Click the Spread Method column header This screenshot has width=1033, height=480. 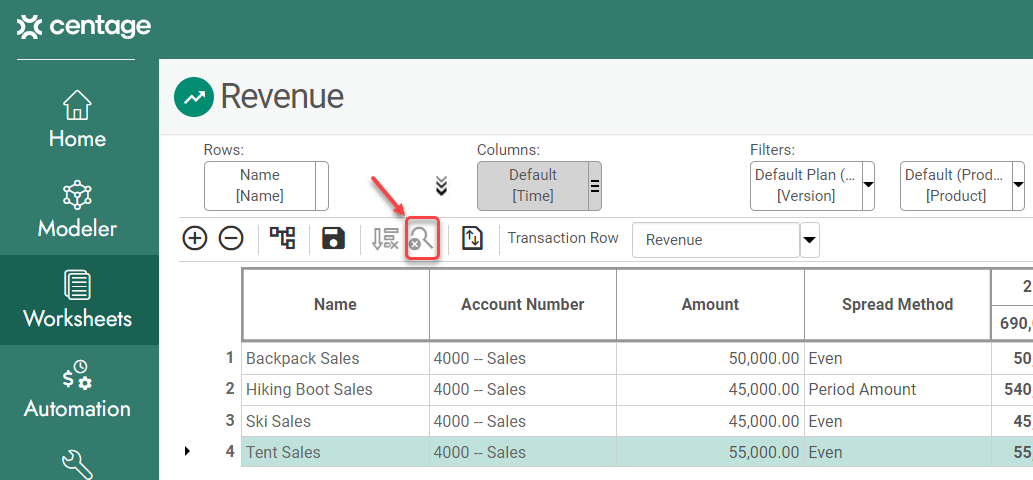click(x=897, y=305)
